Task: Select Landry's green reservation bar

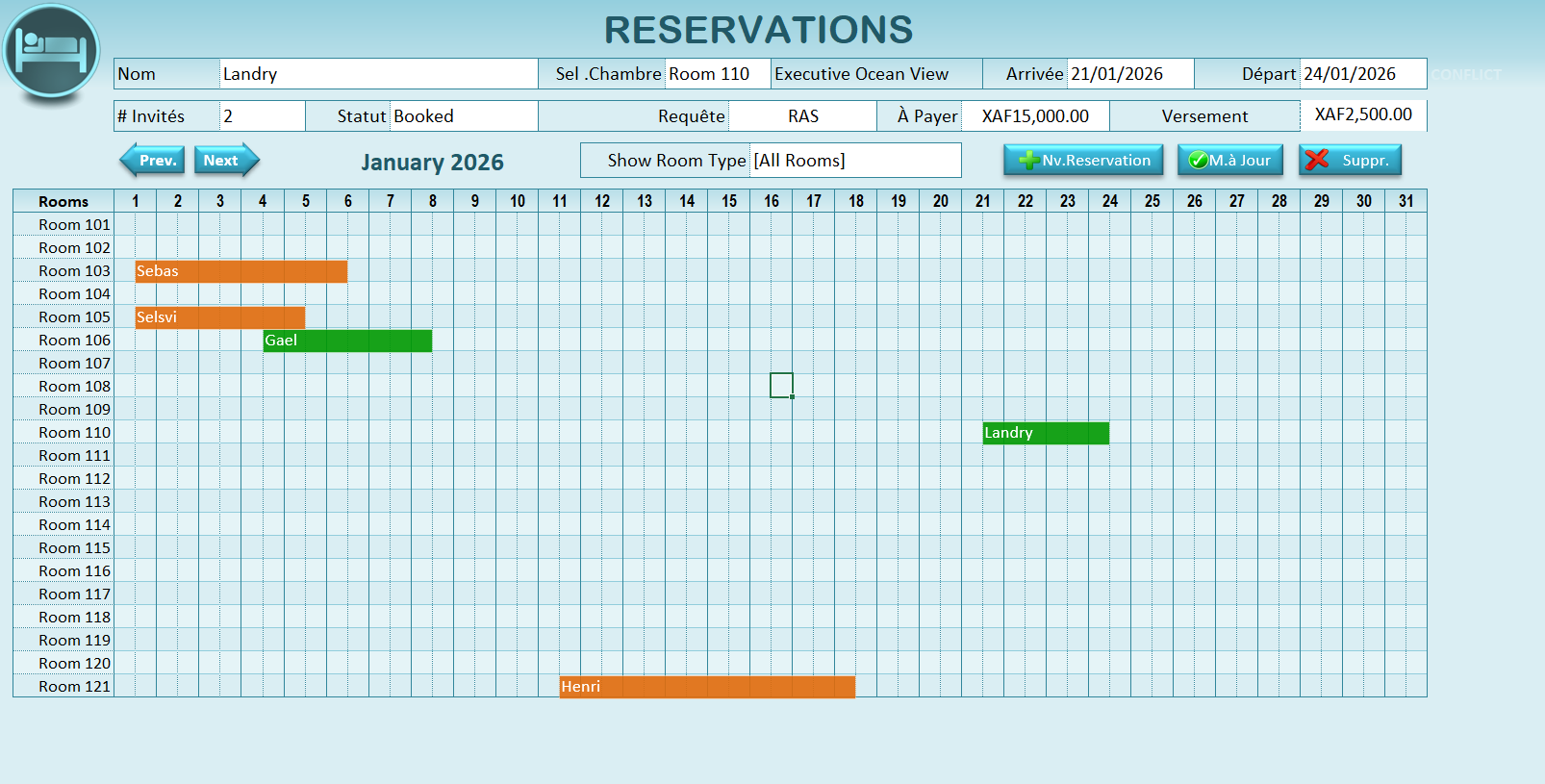Action: tap(1045, 433)
